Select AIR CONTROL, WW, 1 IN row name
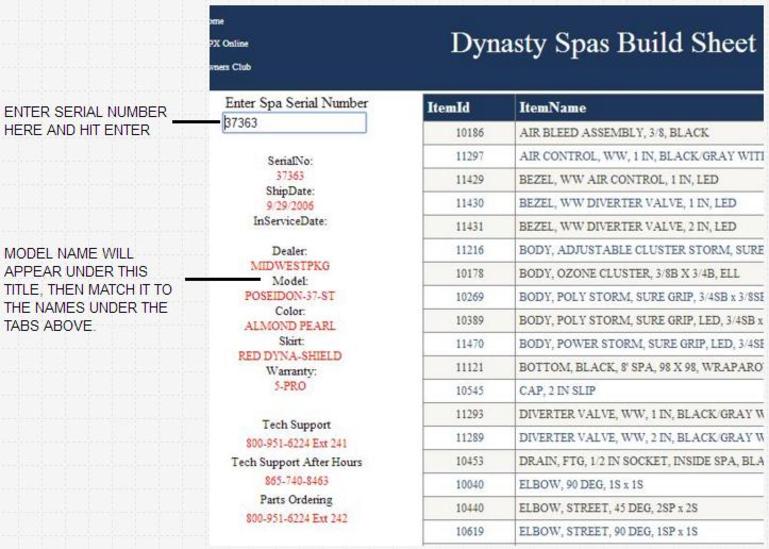This screenshot has width=769, height=549. point(641,156)
